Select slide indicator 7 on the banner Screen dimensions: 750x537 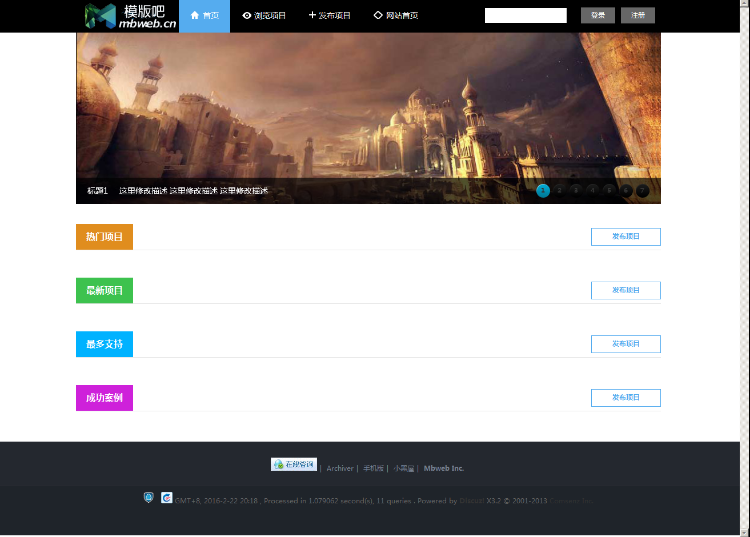642,191
